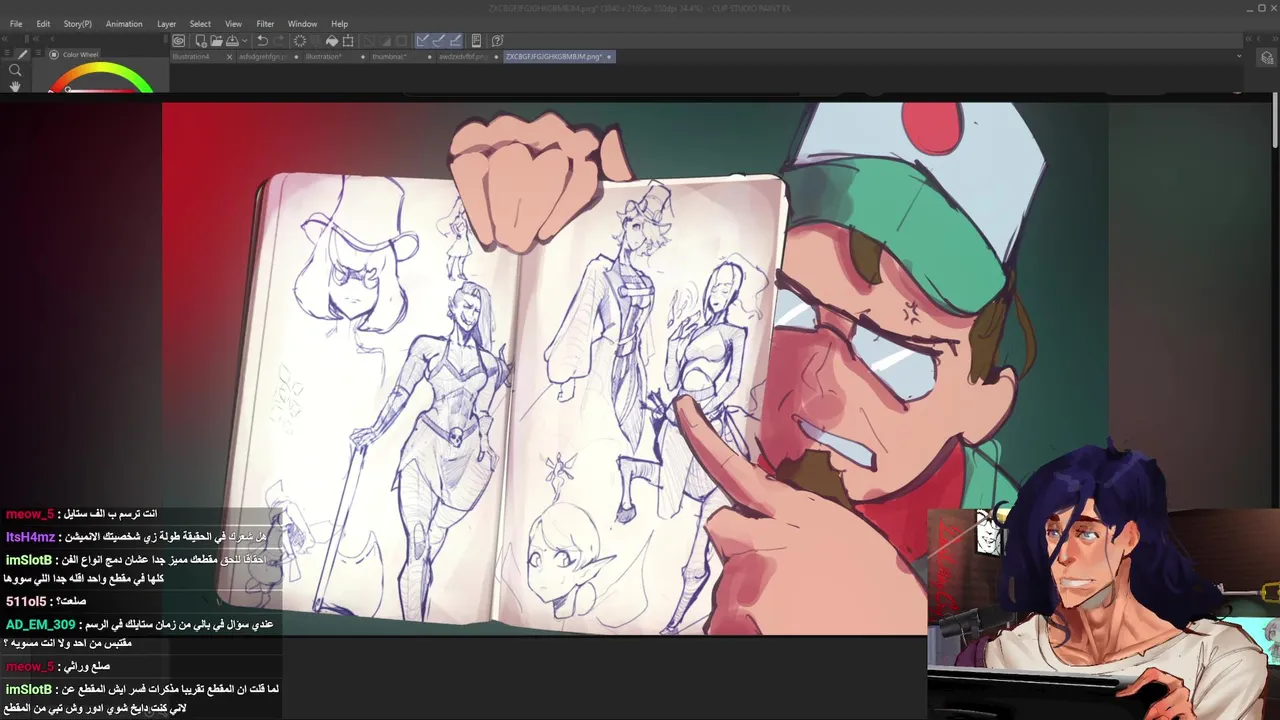The height and width of the screenshot is (720, 1280).
Task: Expand the dropdown arrow beside Save icon
Action: [245, 41]
